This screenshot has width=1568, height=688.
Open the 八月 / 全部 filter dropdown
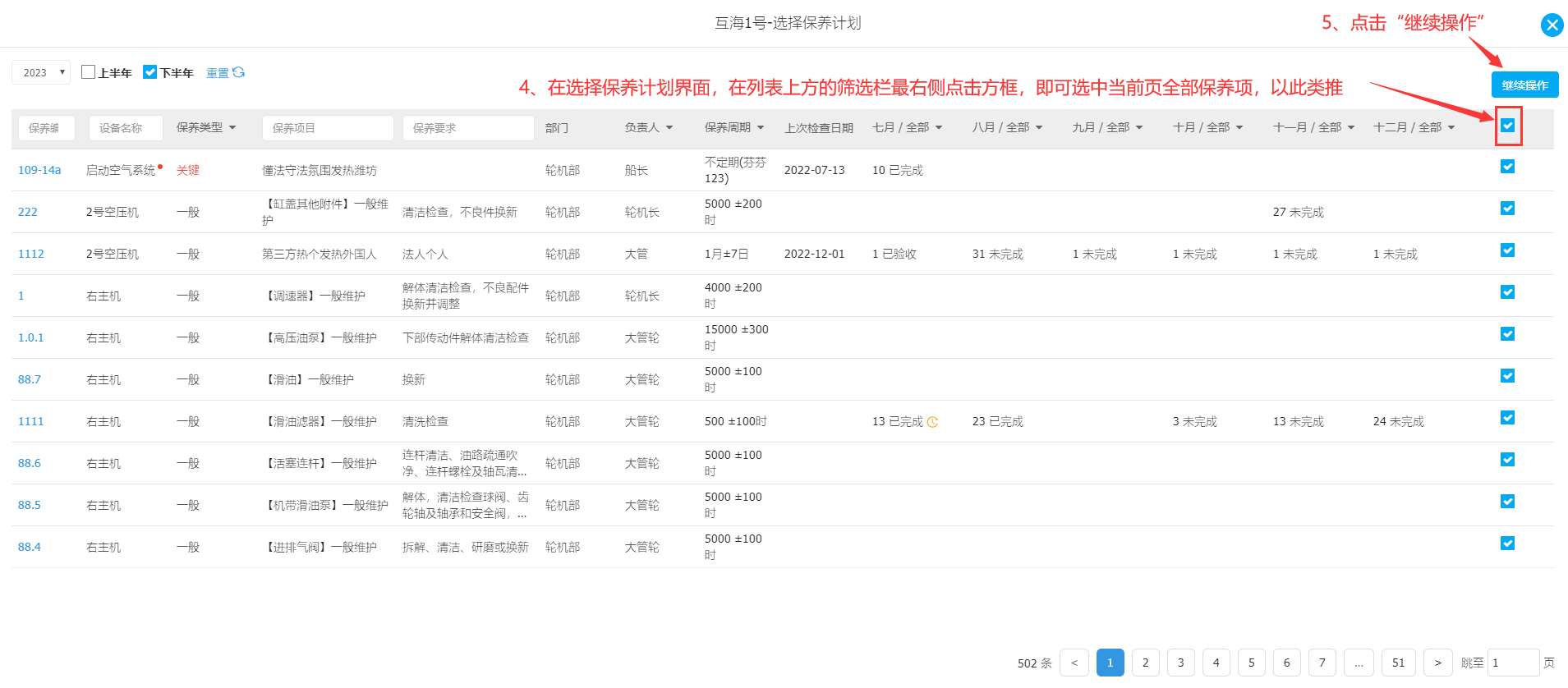tap(1008, 127)
